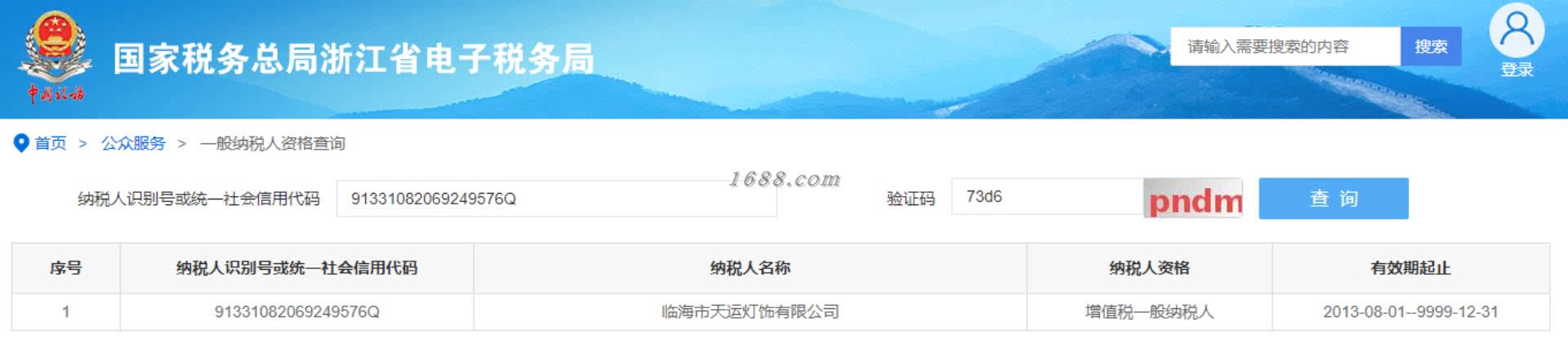Image resolution: width=1568 pixels, height=354 pixels.
Task: Click the taxpayer ID cell in result row
Action: click(296, 311)
